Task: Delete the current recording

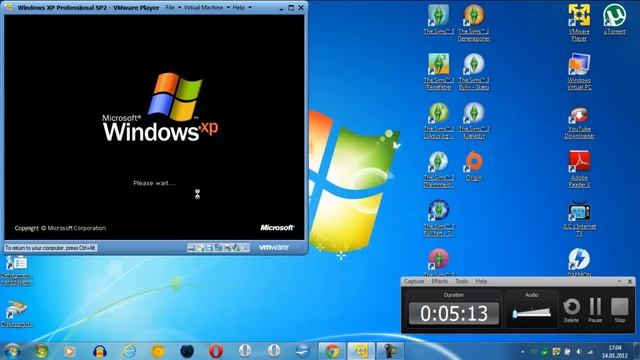Action: [x=571, y=310]
